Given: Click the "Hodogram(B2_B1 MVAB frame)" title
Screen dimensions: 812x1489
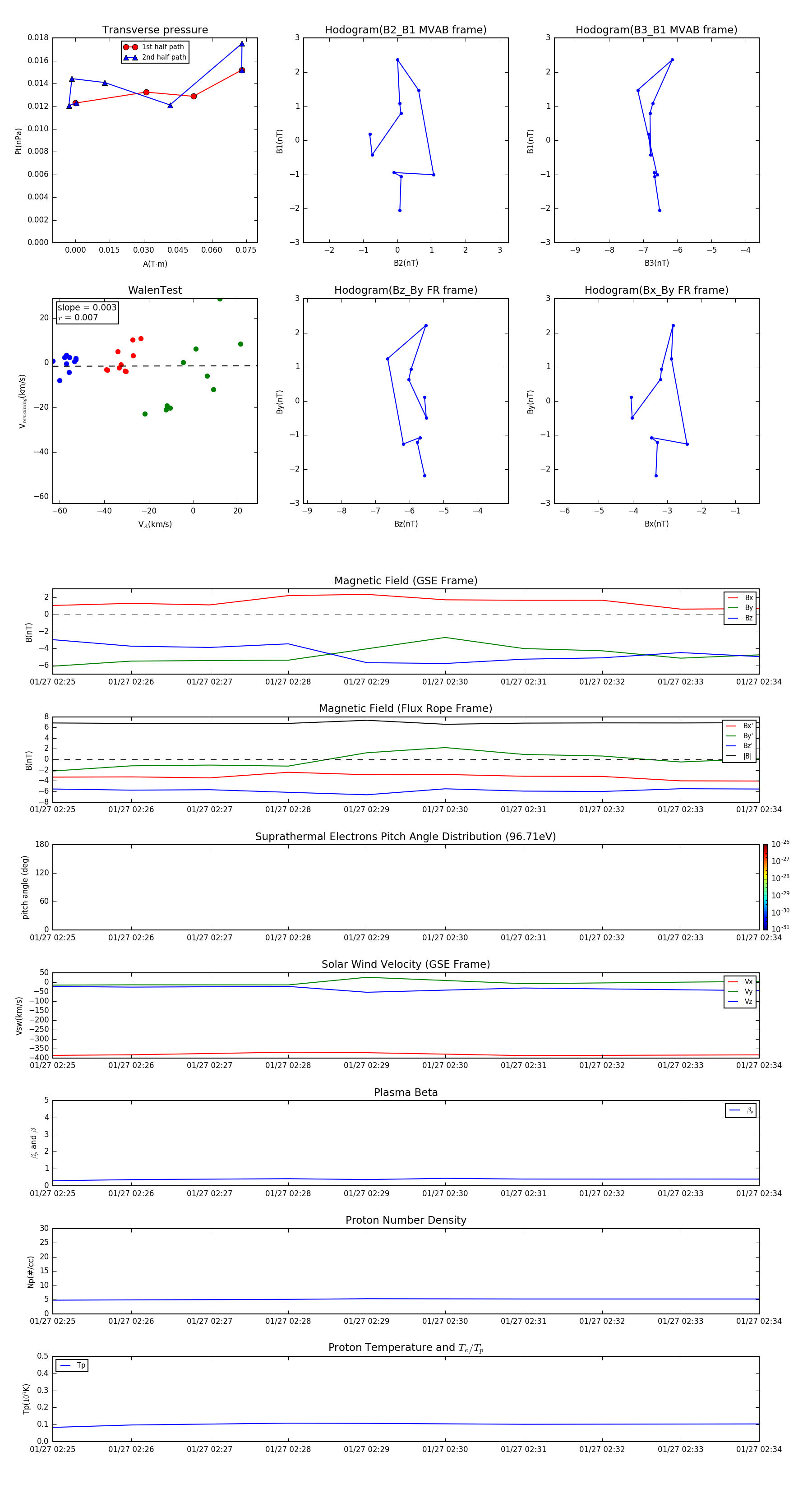Looking at the screenshot, I should (x=406, y=30).
